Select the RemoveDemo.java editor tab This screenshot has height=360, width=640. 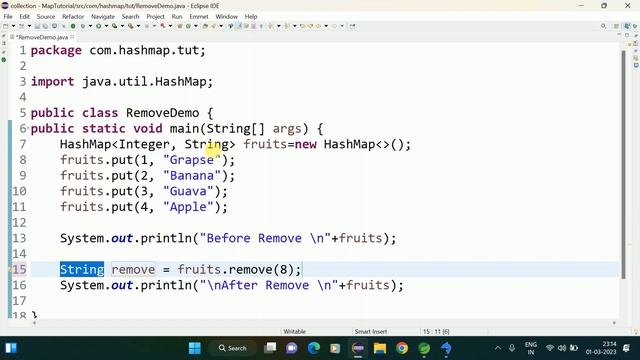point(42,37)
